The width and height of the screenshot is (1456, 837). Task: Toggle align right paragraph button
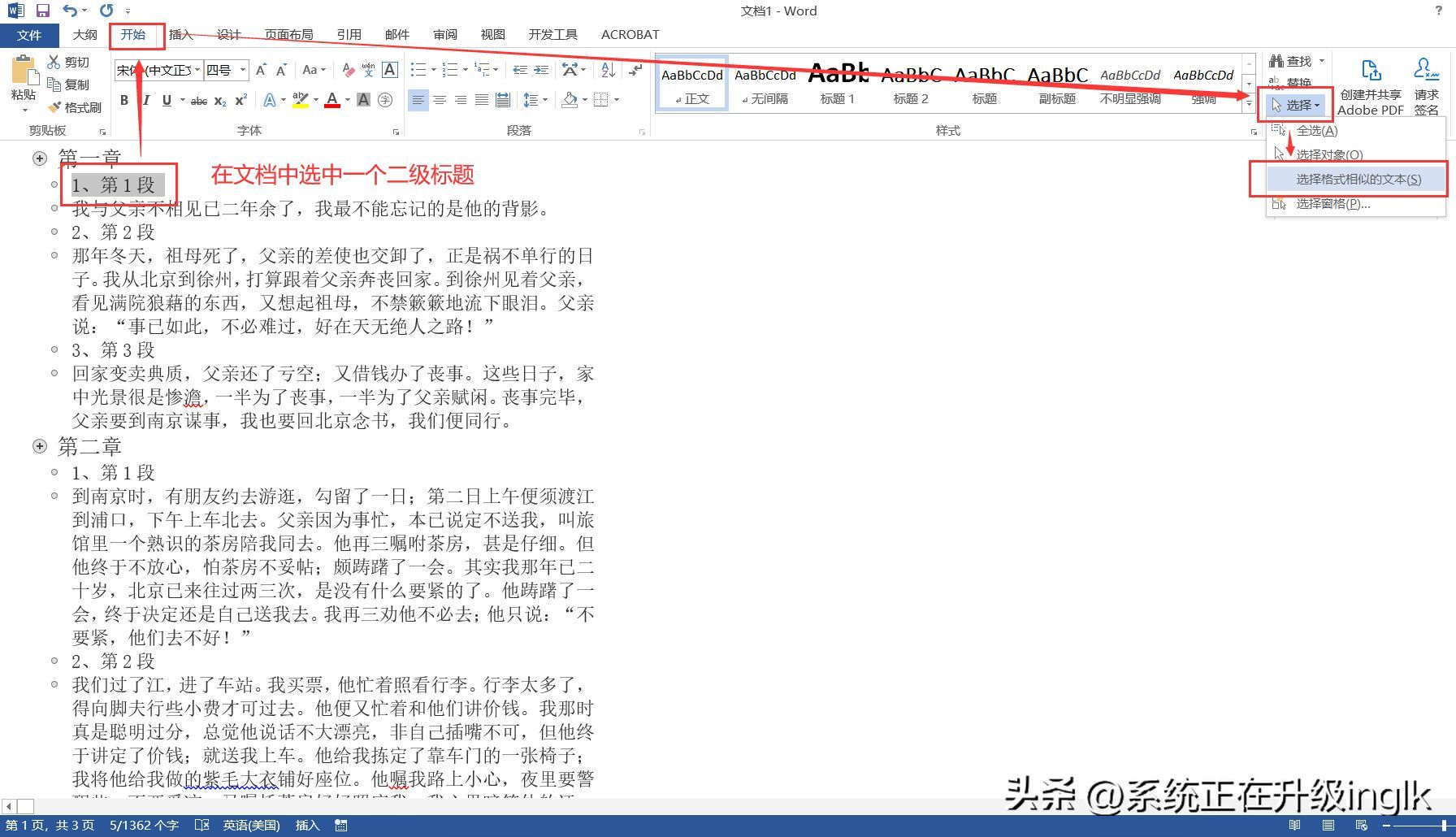461,100
